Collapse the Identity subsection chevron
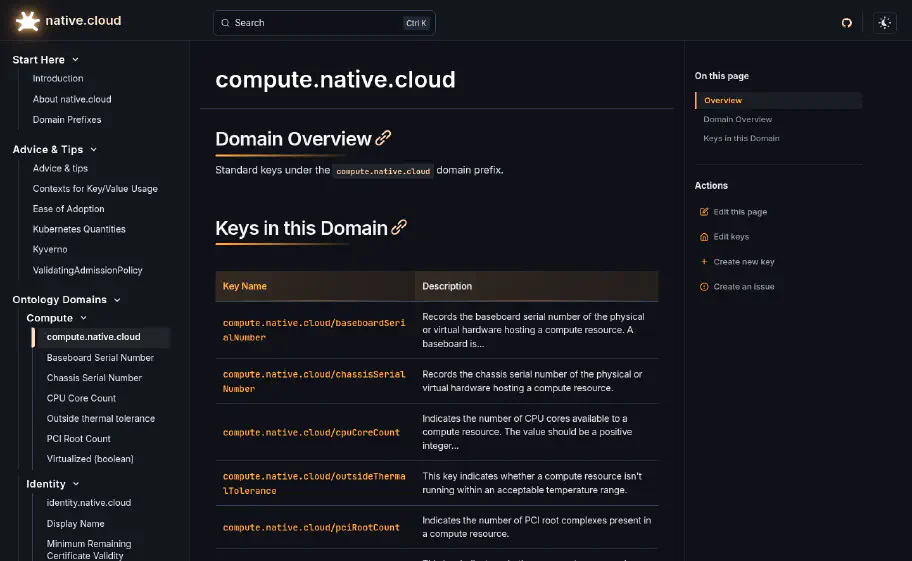Viewport: 912px width, 561px height. (x=76, y=484)
